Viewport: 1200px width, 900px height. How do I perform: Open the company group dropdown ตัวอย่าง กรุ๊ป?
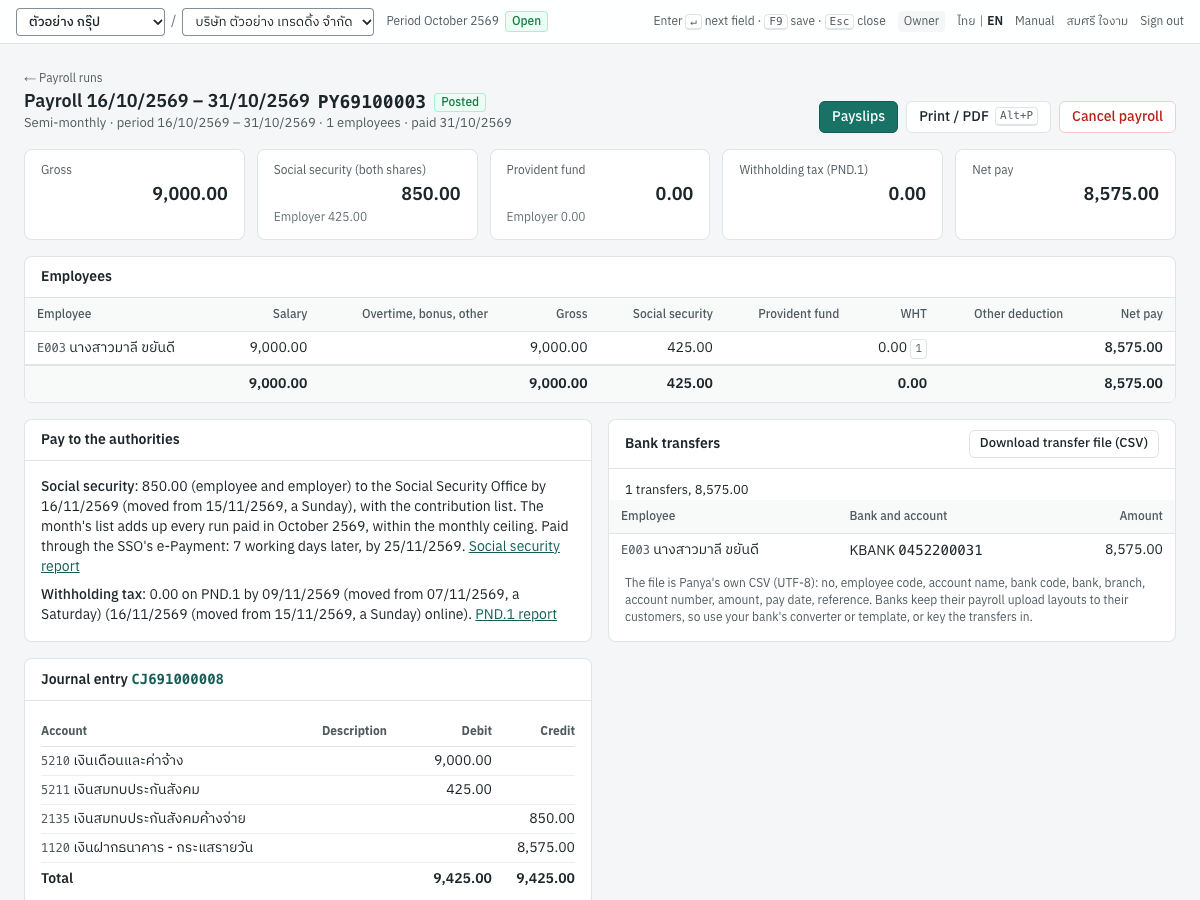(90, 21)
